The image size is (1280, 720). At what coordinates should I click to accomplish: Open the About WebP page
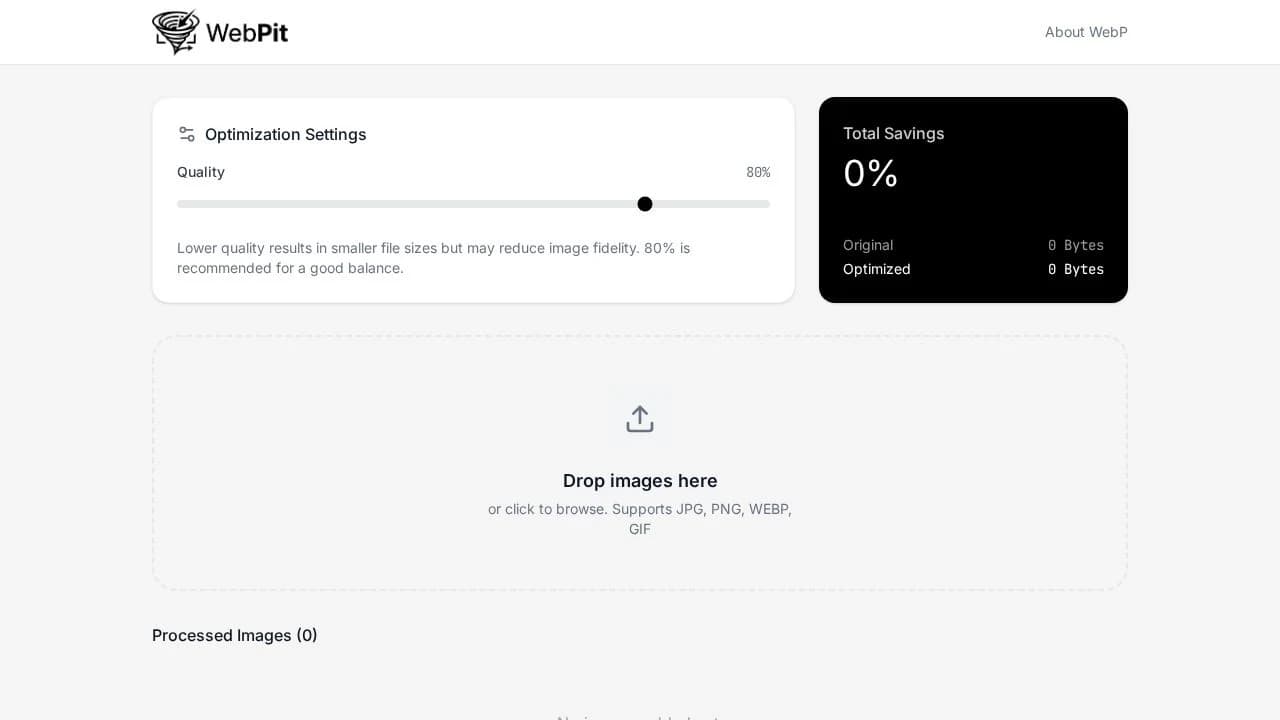click(1086, 32)
